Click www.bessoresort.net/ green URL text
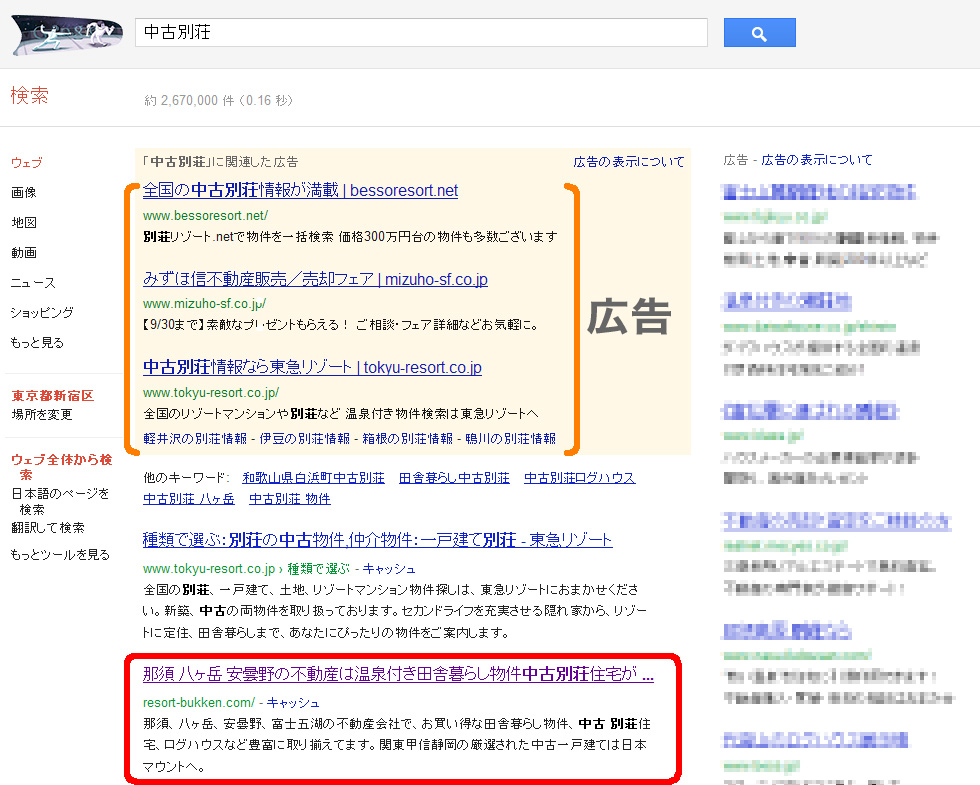 pos(205,216)
